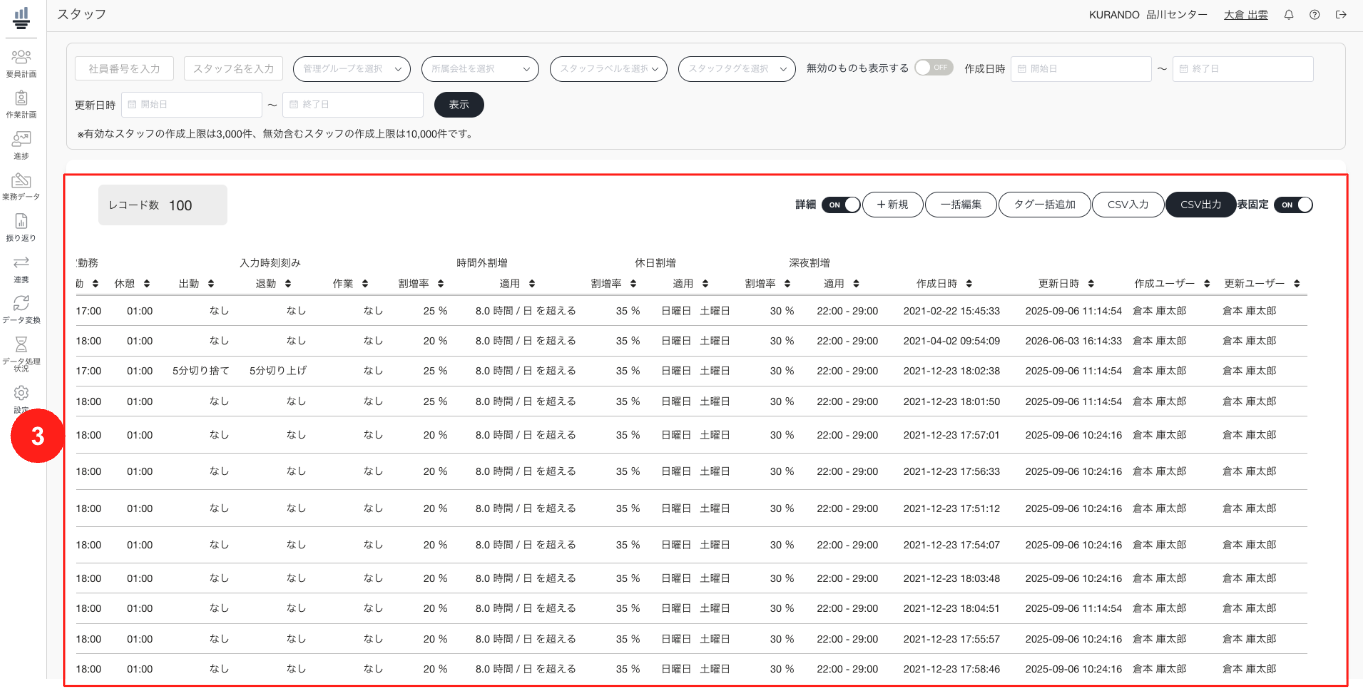The image size is (1363, 693).
Task: Sort by the 更新ユーザー column header
Action: (1261, 284)
